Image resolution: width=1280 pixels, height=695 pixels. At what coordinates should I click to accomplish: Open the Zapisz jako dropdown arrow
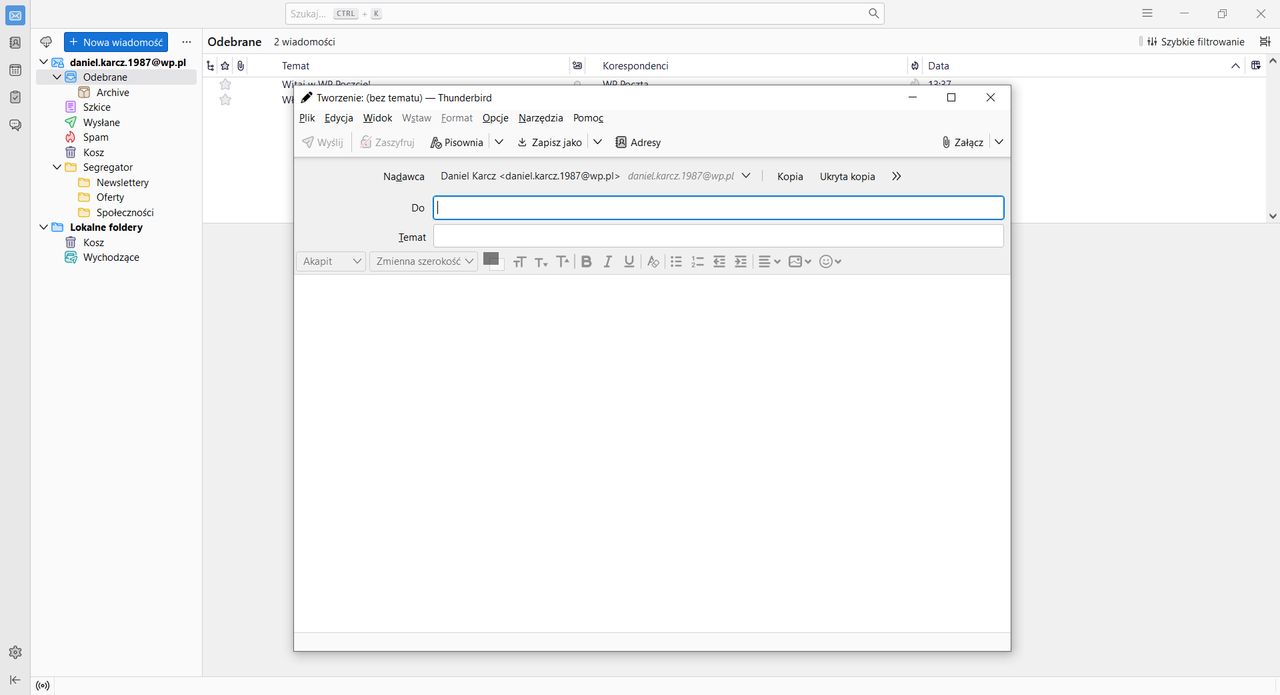[597, 142]
